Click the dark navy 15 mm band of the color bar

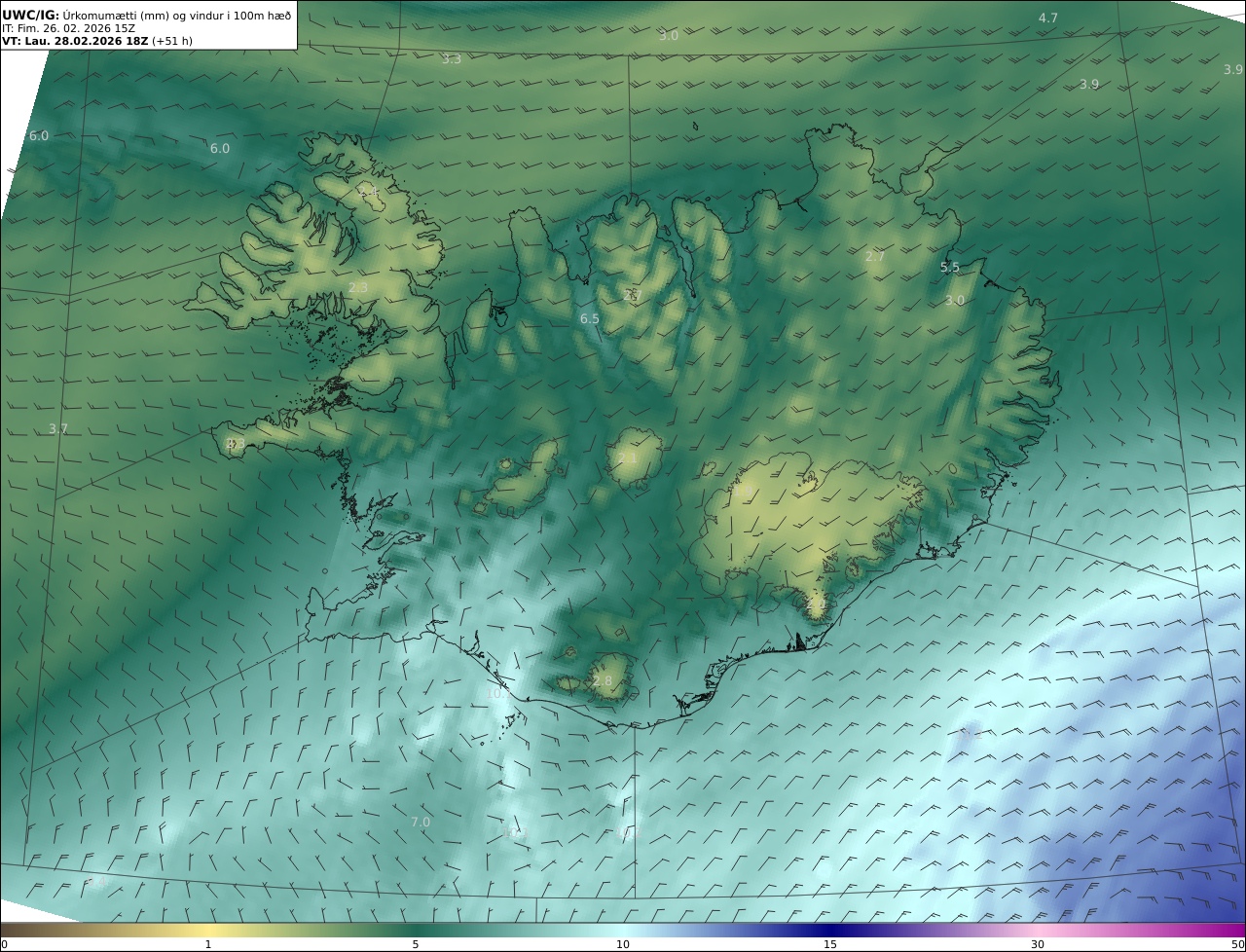pos(830,930)
